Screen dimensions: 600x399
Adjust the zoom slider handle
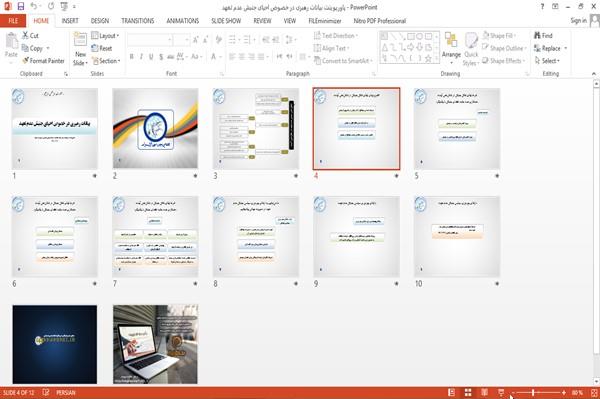533,392
